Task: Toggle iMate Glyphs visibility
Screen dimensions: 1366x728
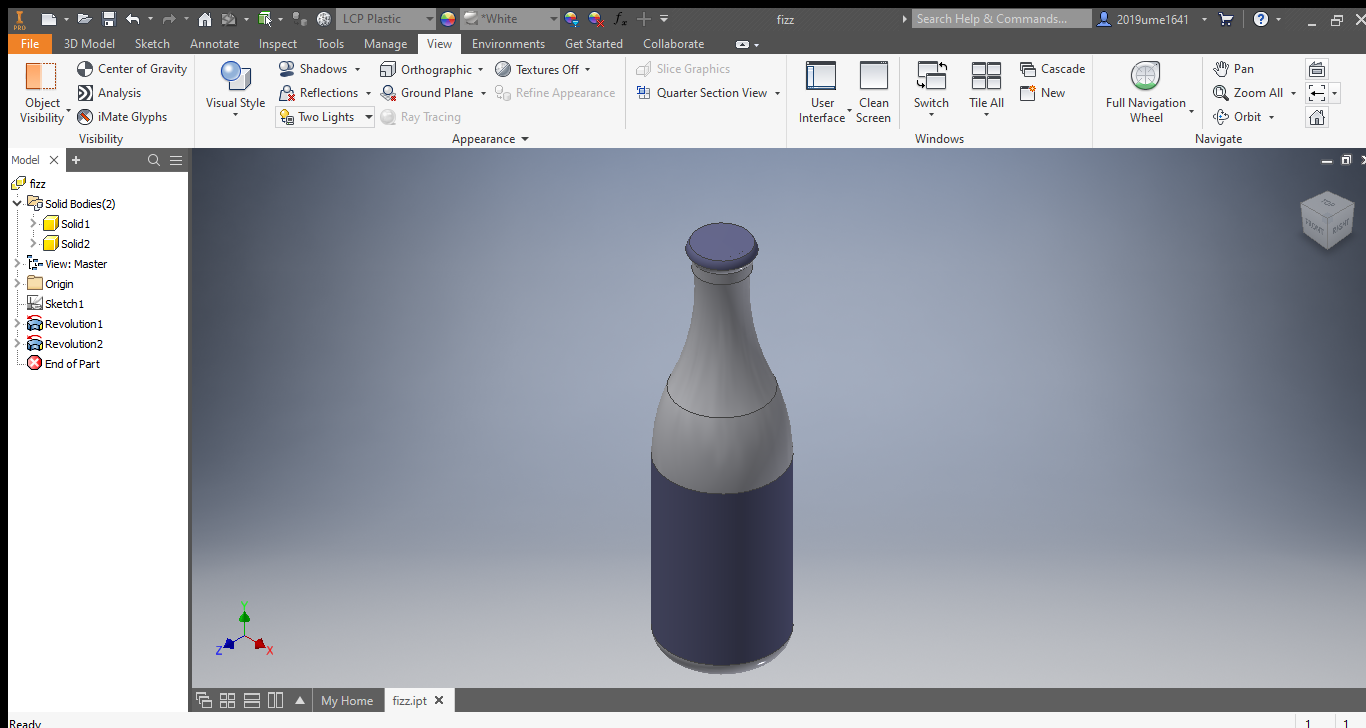Action: [x=86, y=117]
